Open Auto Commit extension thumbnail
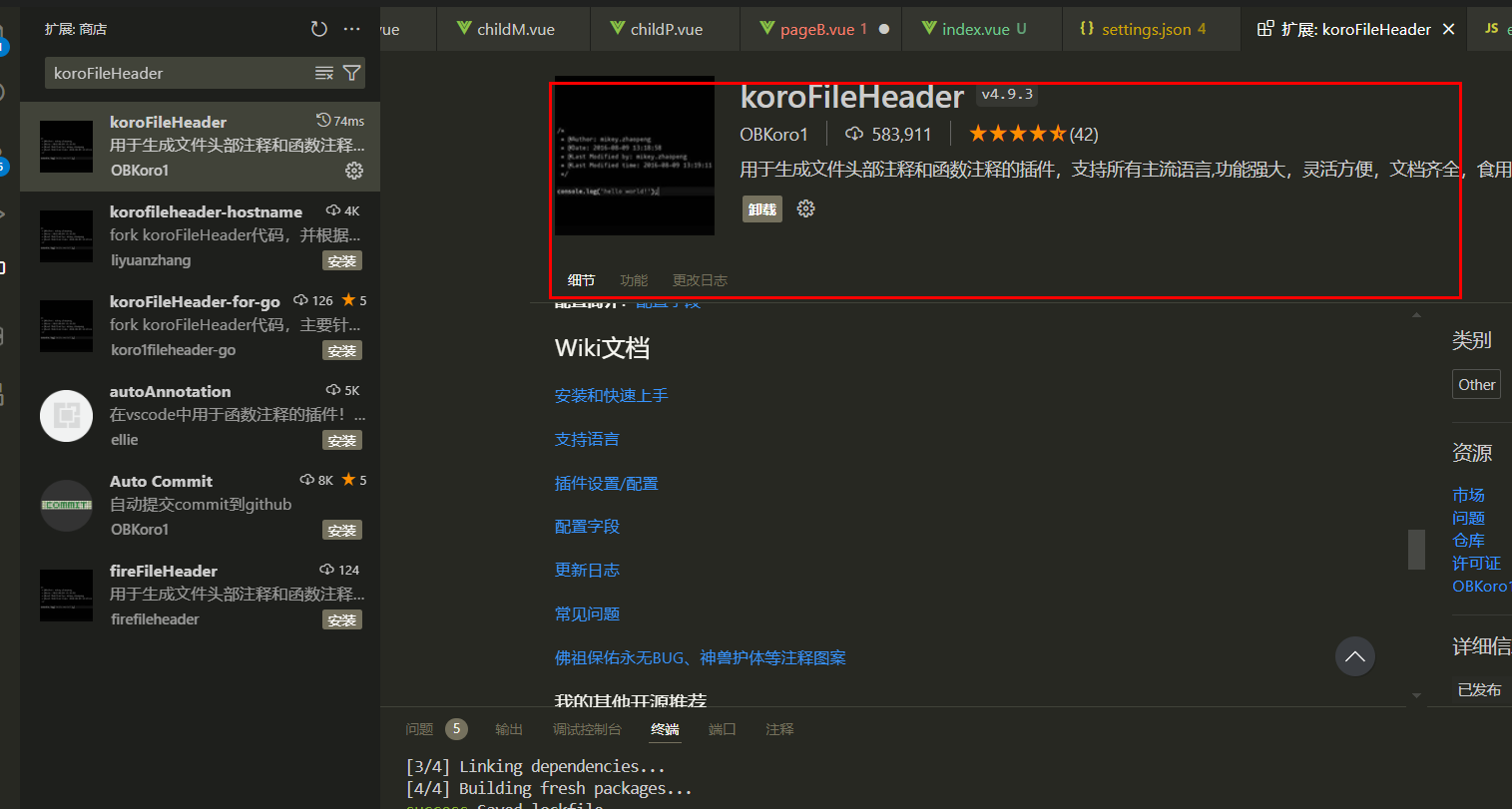1512x809 pixels. [66, 506]
